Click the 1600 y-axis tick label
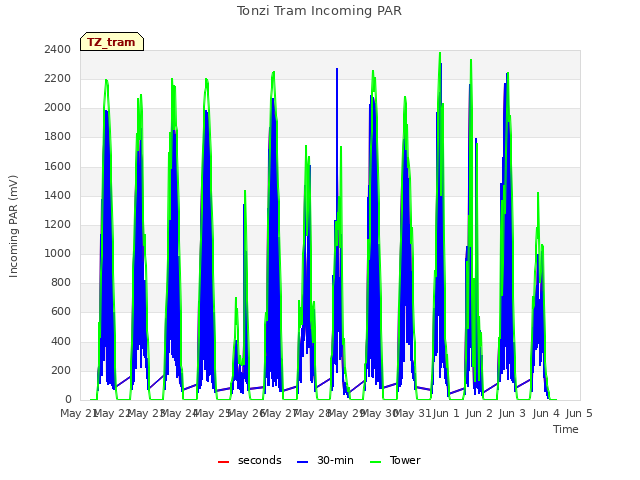Viewport: 640px width, 480px height. tap(58, 166)
